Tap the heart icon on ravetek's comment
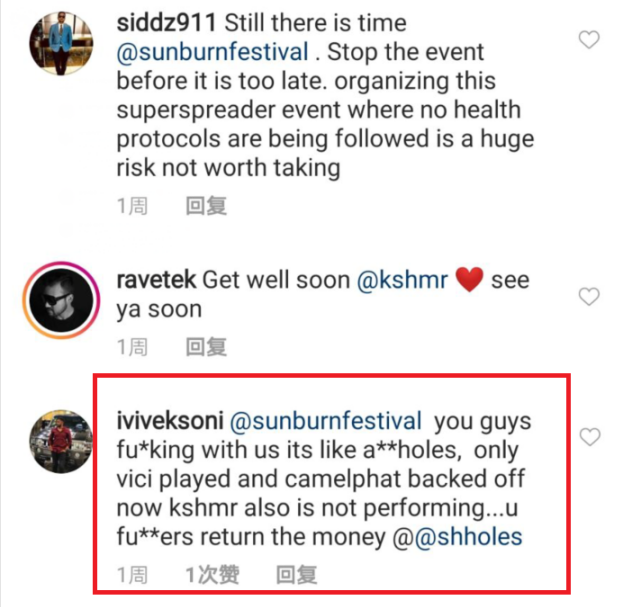This screenshot has height=607, width=625. click(589, 297)
